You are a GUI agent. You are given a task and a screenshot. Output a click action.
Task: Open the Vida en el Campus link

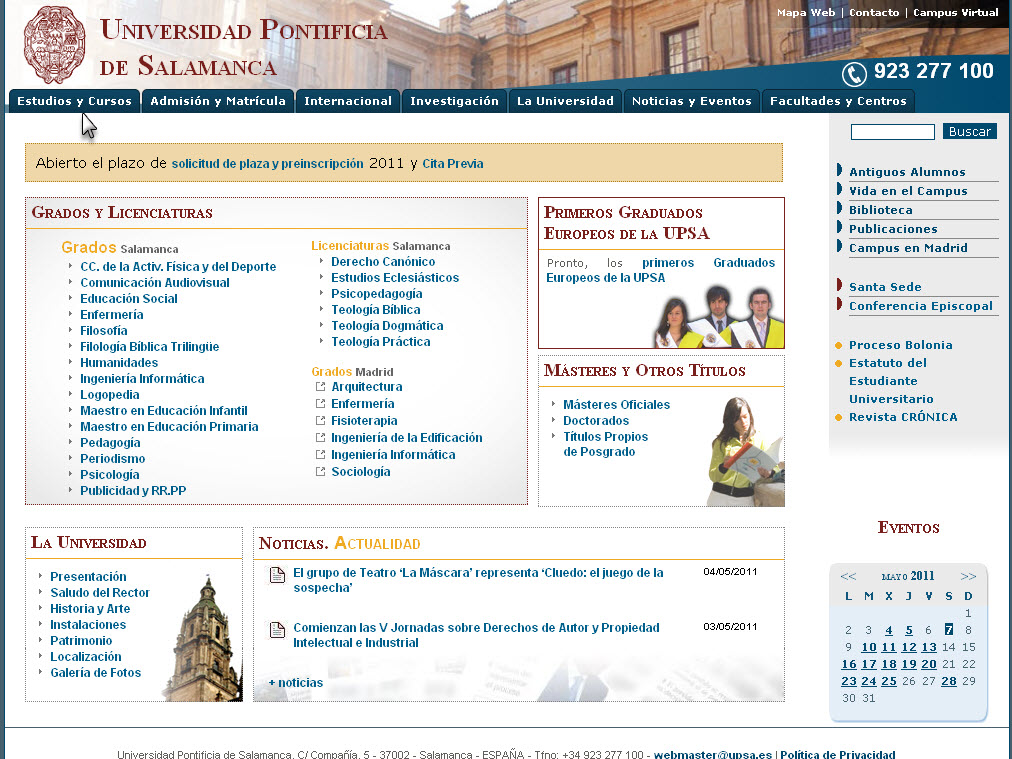click(x=908, y=191)
